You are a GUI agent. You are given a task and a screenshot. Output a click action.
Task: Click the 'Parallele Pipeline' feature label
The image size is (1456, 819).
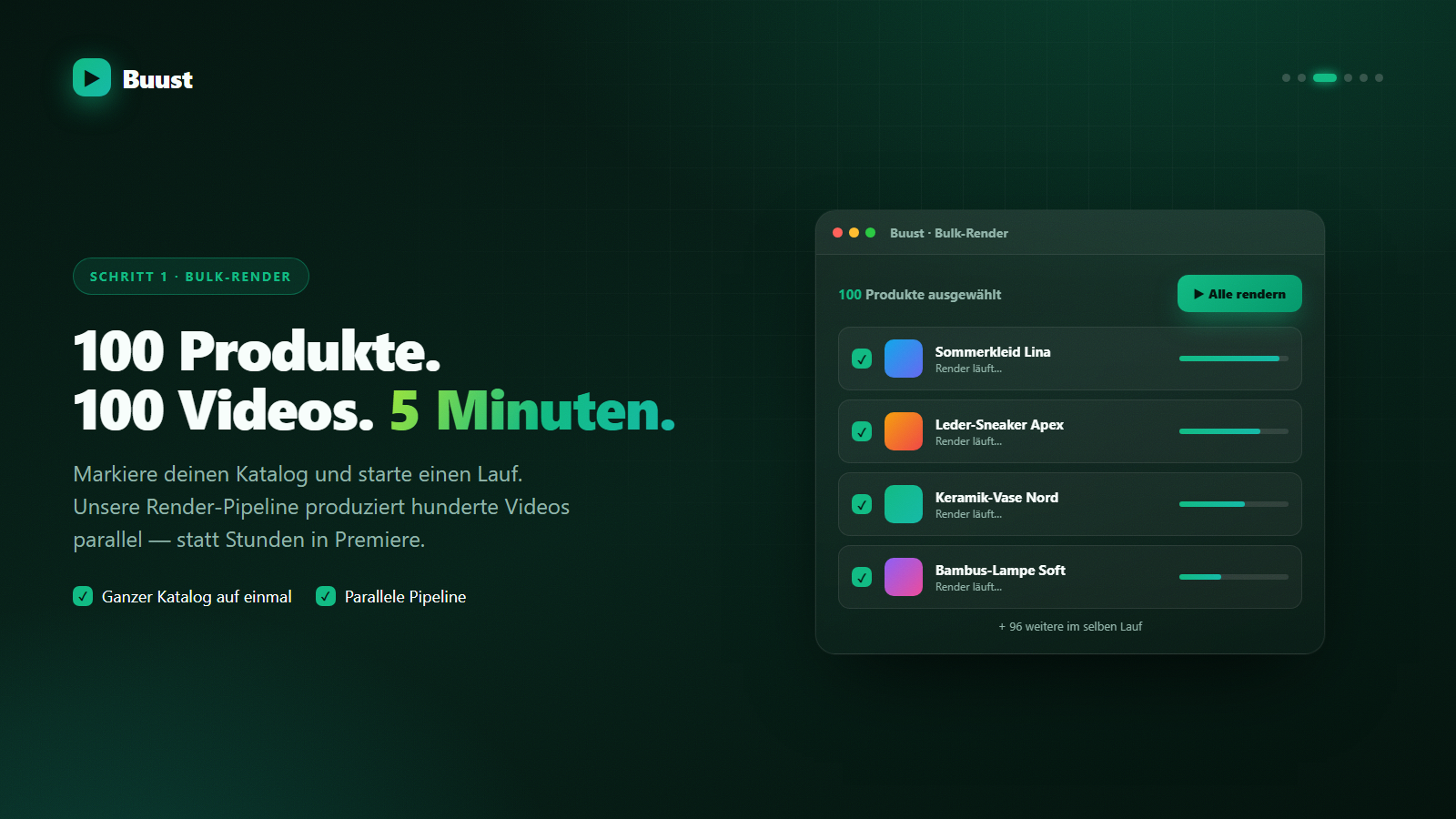tap(405, 597)
